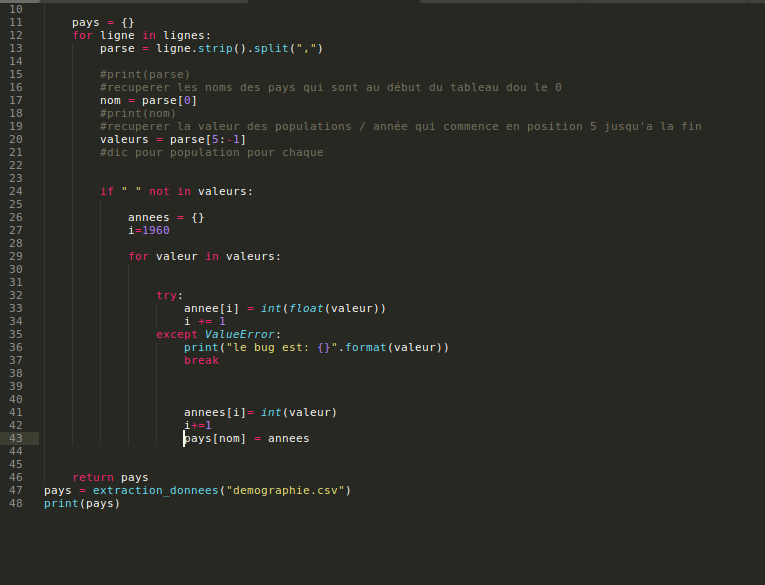The width and height of the screenshot is (765, 585).
Task: Click the 'annees[i]= int(valeur)' line
Action: click(x=261, y=413)
